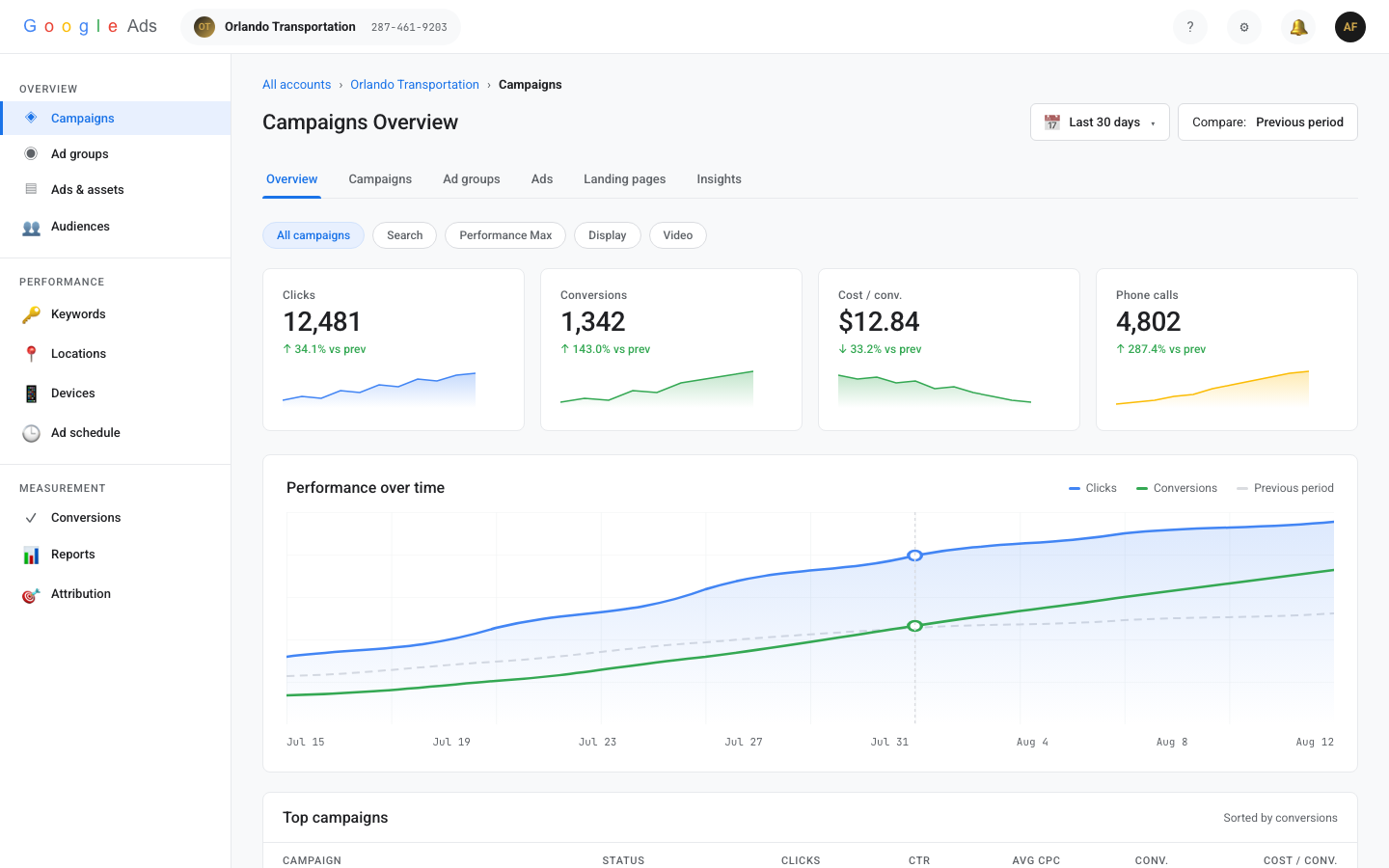Open the Phone calls 4,802 metric card

1227,349
